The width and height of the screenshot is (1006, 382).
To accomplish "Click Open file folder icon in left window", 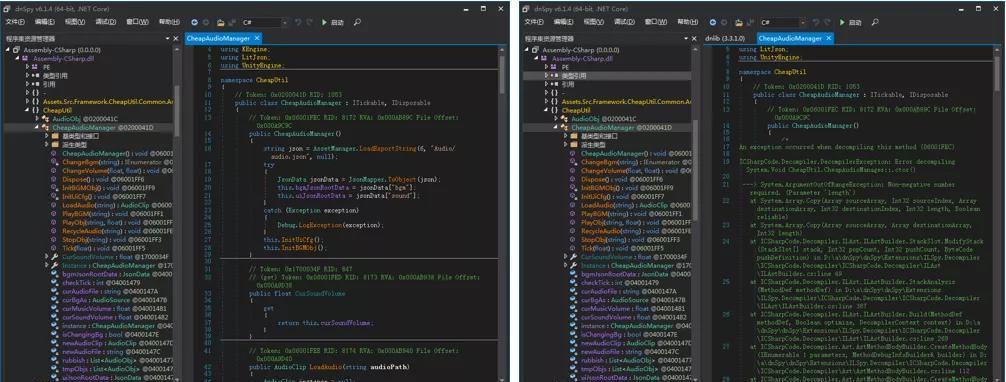I will pos(221,22).
